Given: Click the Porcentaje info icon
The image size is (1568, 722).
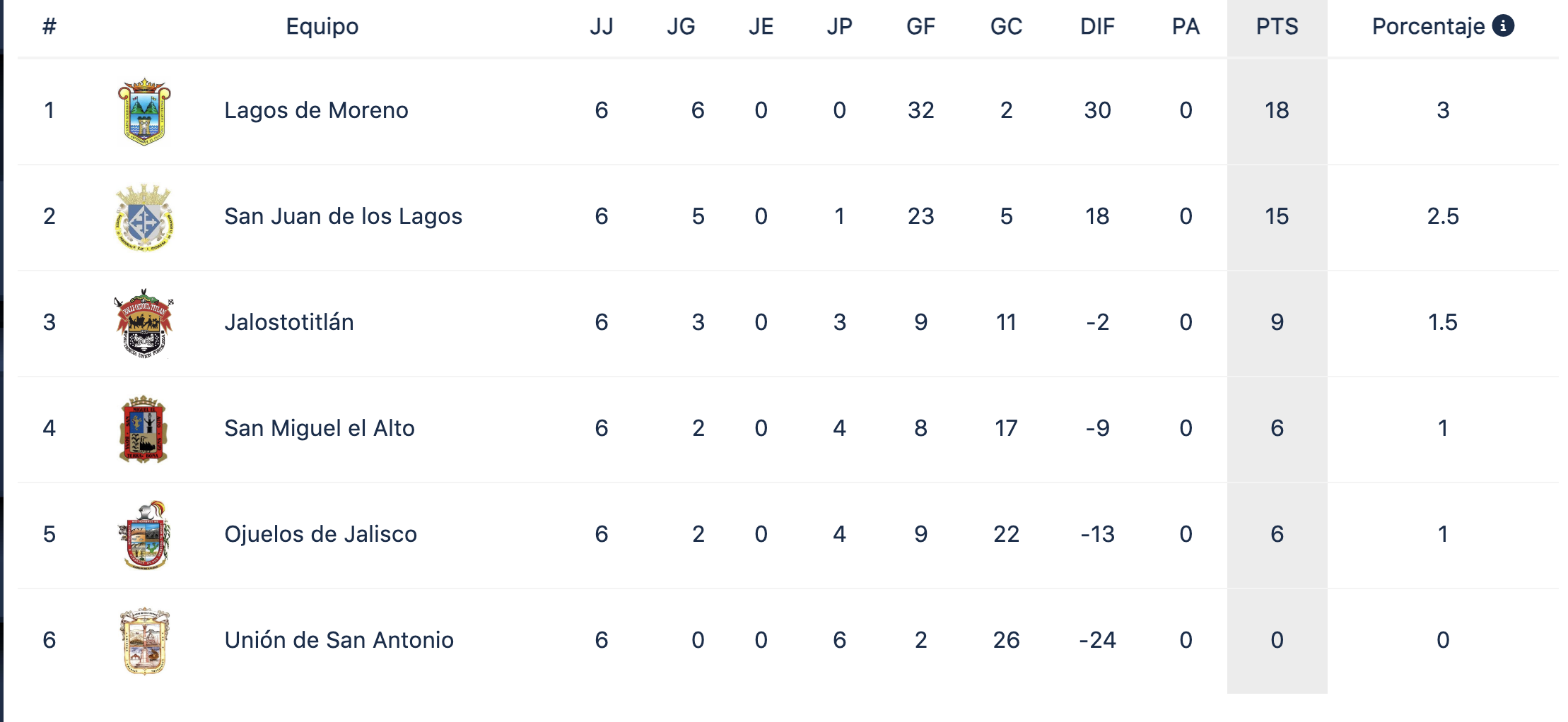Looking at the screenshot, I should point(1503,26).
